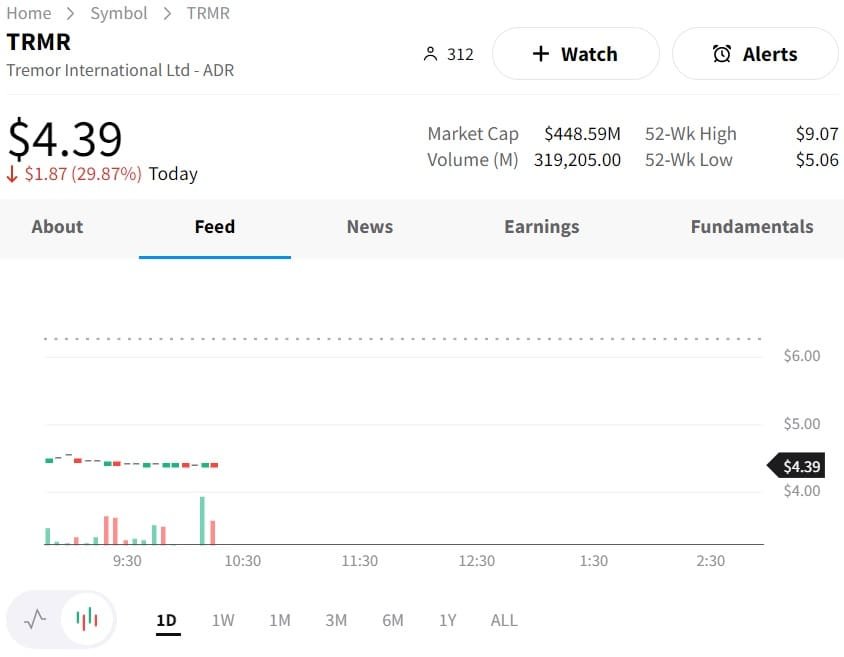Go to Home breadcrumb link
This screenshot has width=844, height=657.
pyautogui.click(x=28, y=13)
